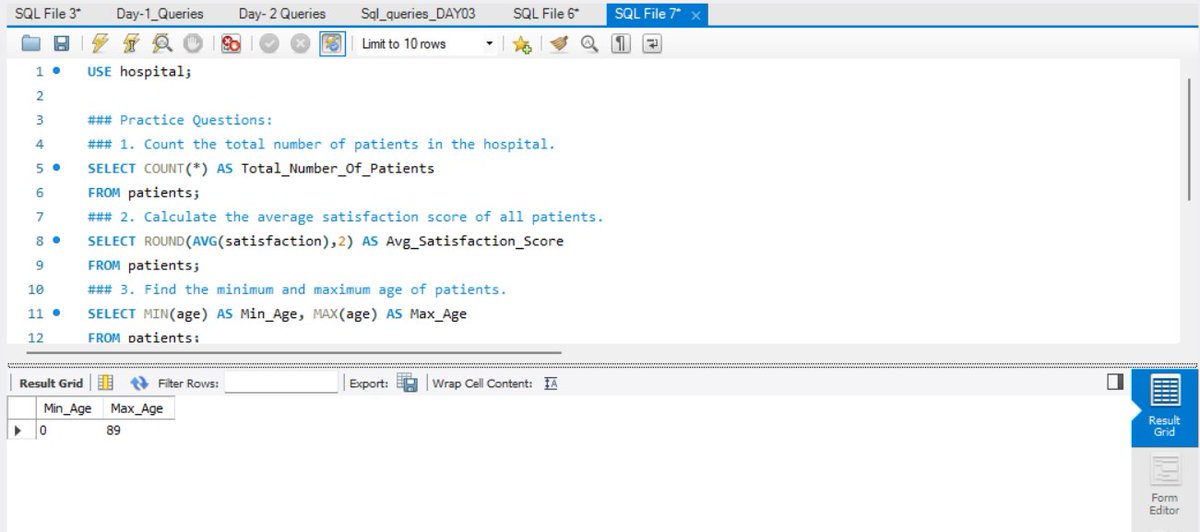
Task: Commit the transaction with the checkmark icon
Action: (x=268, y=44)
